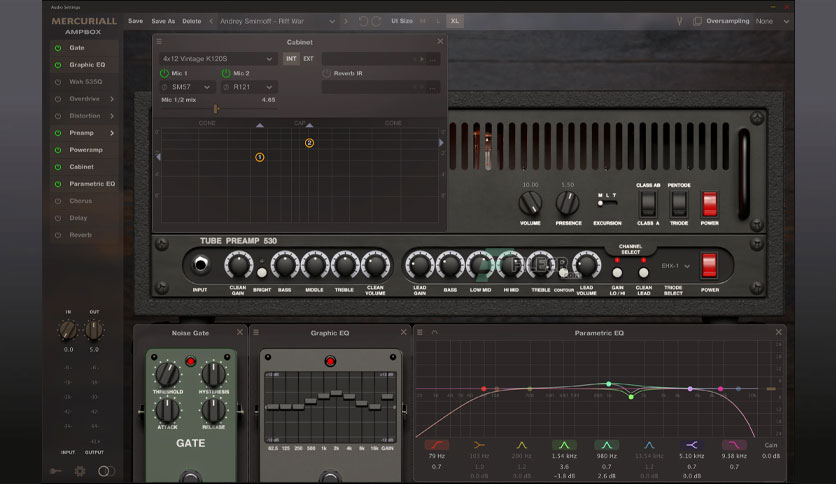Viewport: 836px width, 484px height.
Task: Click the Gate pedal THRESHOLD knob
Action: [x=167, y=374]
